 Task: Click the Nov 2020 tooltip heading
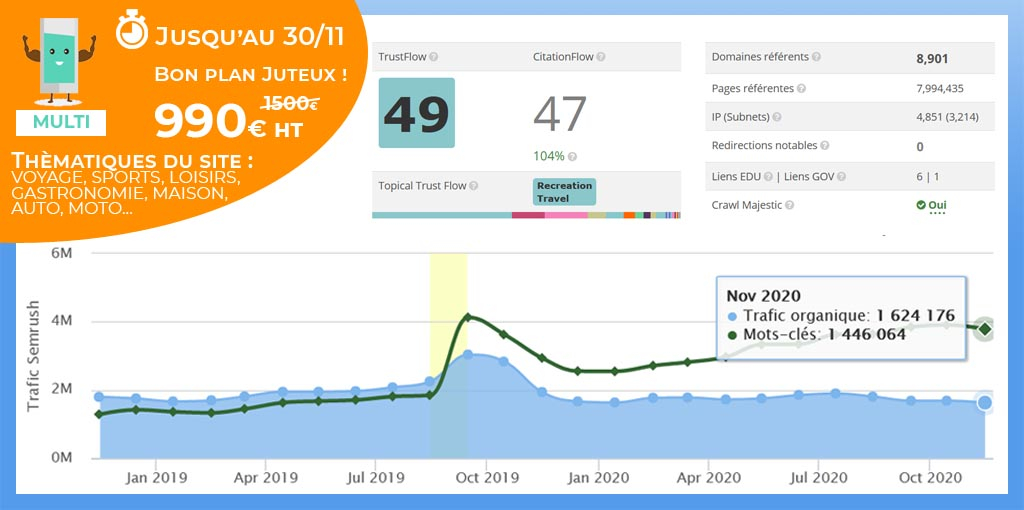(x=763, y=296)
